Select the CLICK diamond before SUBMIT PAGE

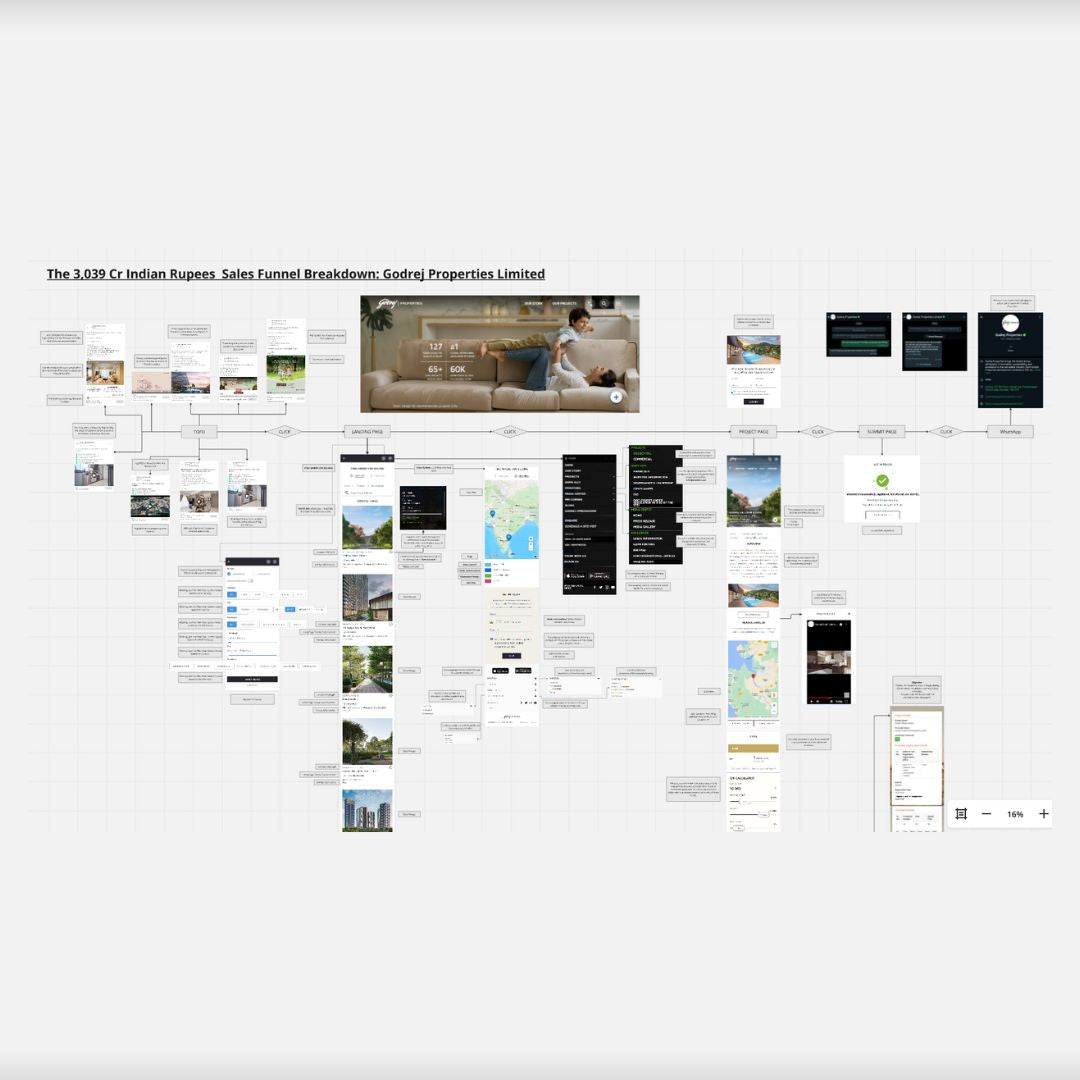pos(817,432)
